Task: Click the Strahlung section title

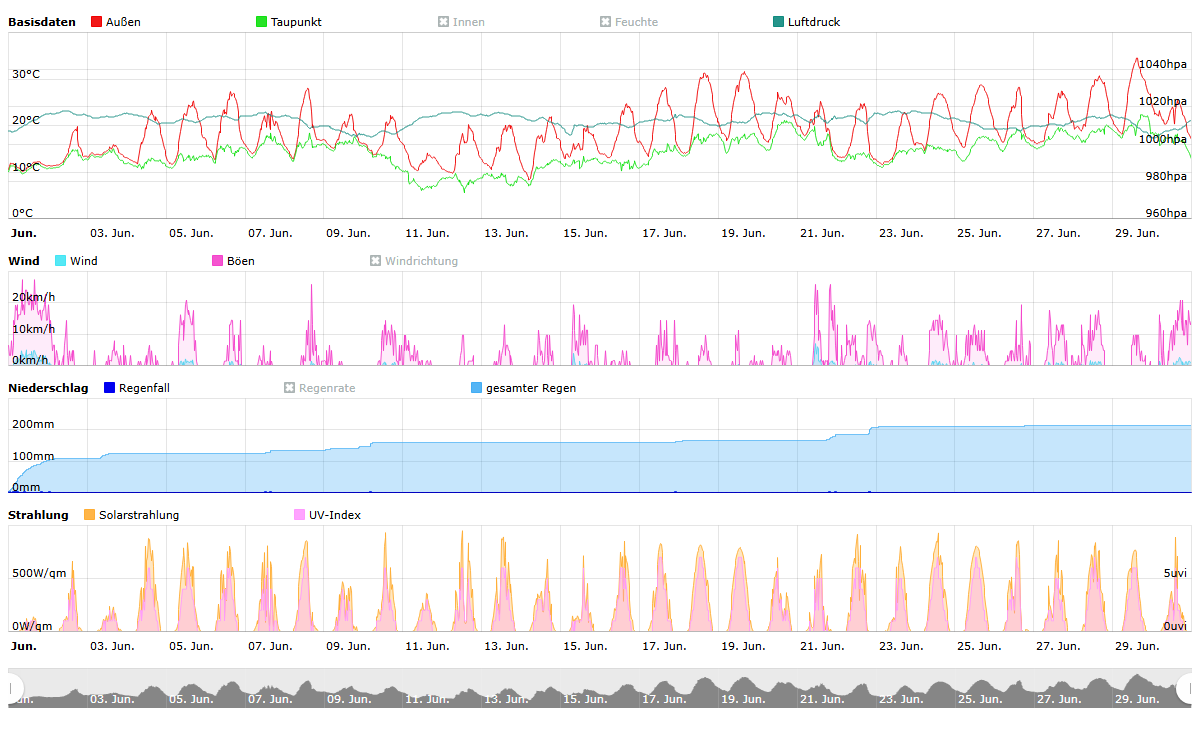Action: [38, 515]
